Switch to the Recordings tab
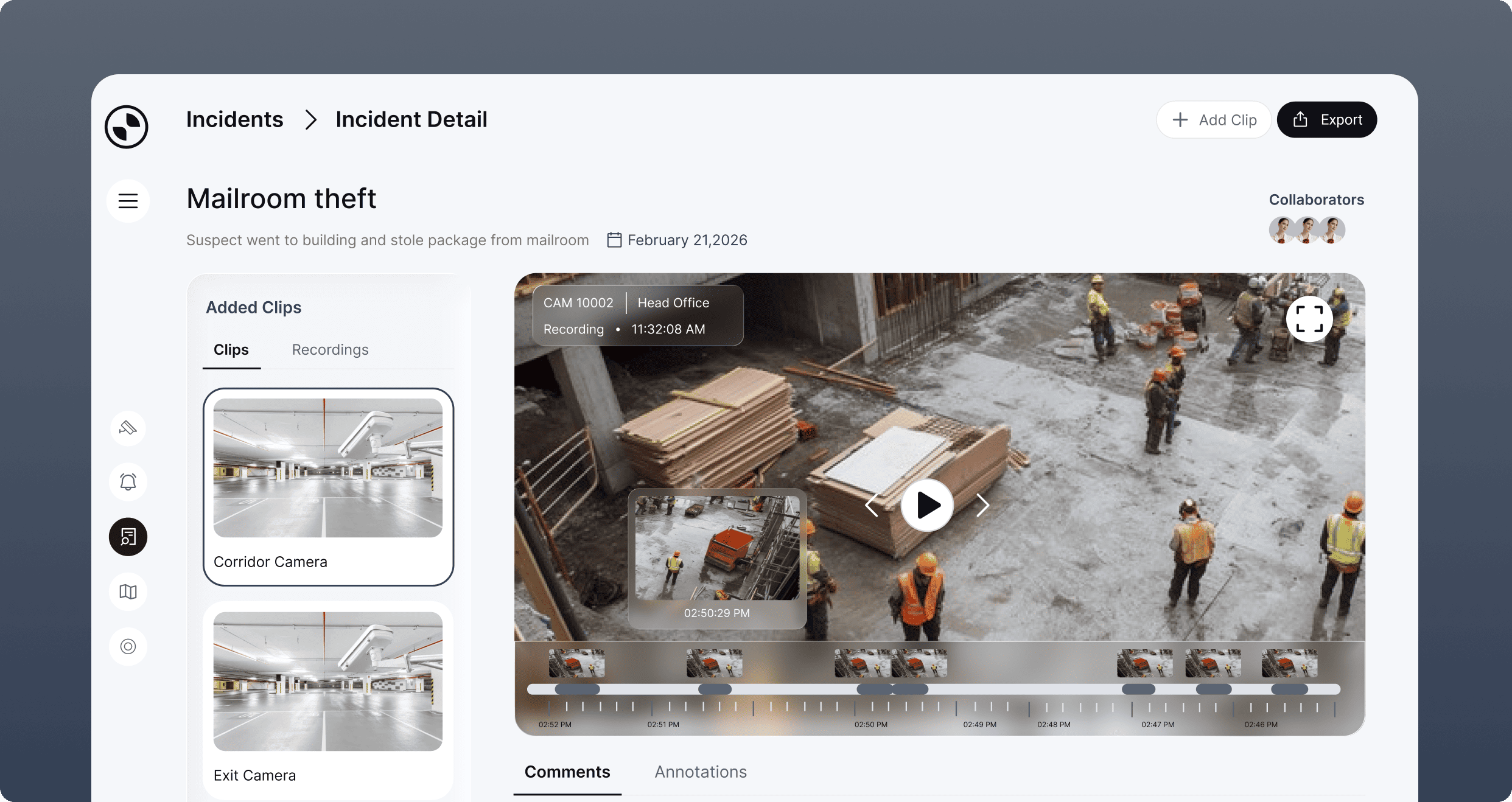 pyautogui.click(x=330, y=350)
